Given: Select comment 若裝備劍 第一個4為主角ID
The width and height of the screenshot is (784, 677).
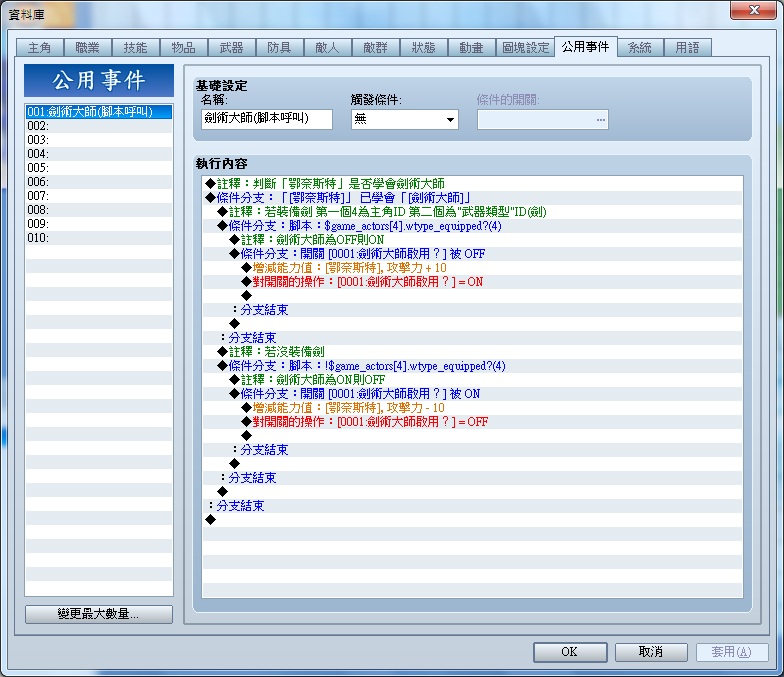Looking at the screenshot, I should tap(472, 212).
